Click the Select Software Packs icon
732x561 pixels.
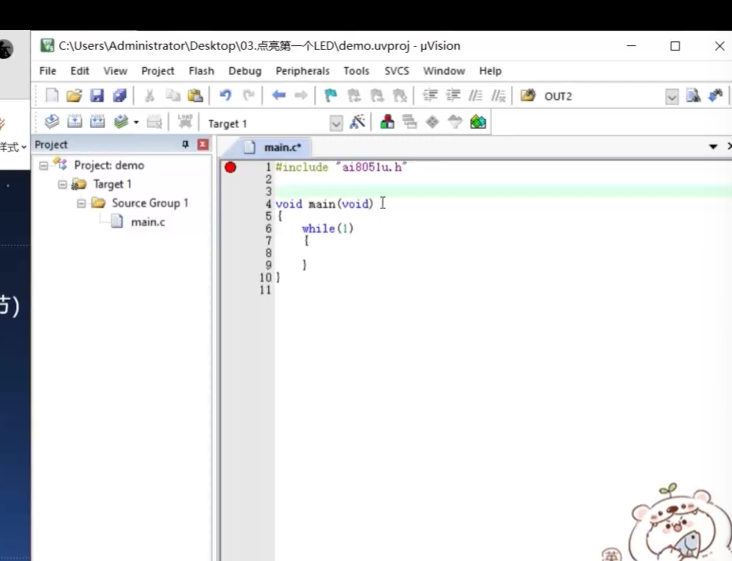(455, 122)
